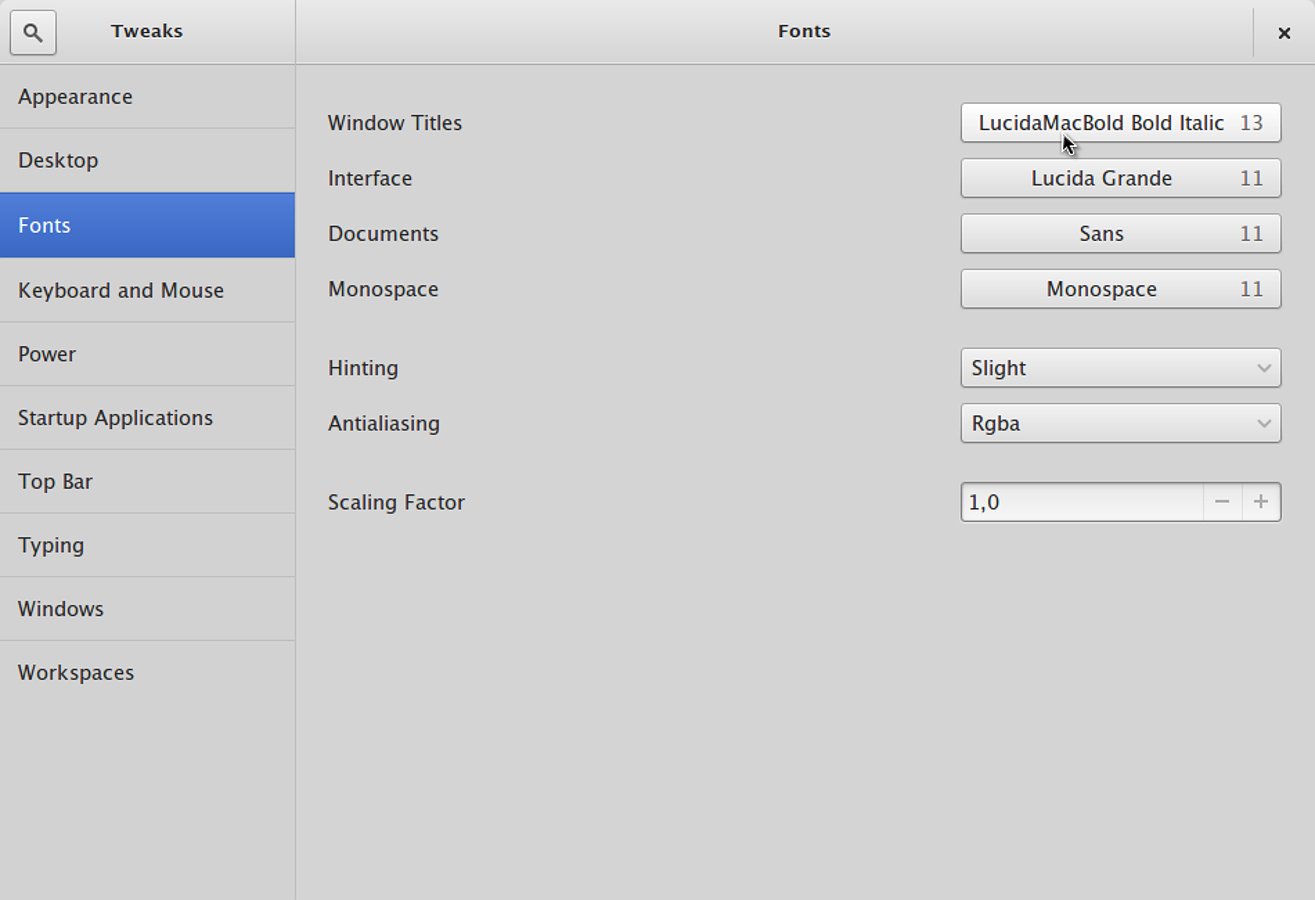Click the Scaling Factor text field
This screenshot has width=1315, height=900.
tap(1081, 502)
